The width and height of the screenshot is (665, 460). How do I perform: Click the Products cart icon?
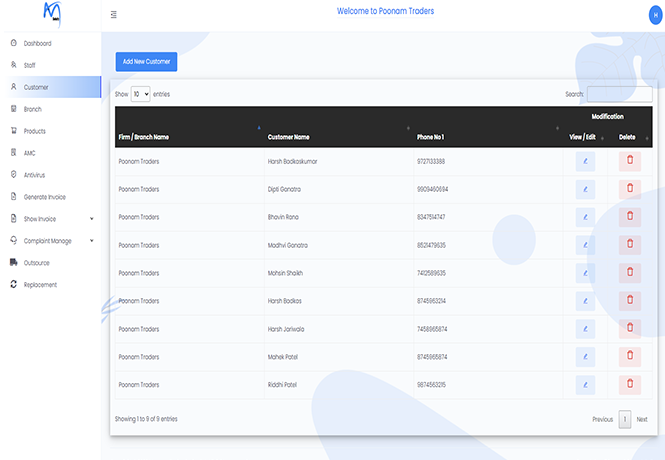pos(14,131)
